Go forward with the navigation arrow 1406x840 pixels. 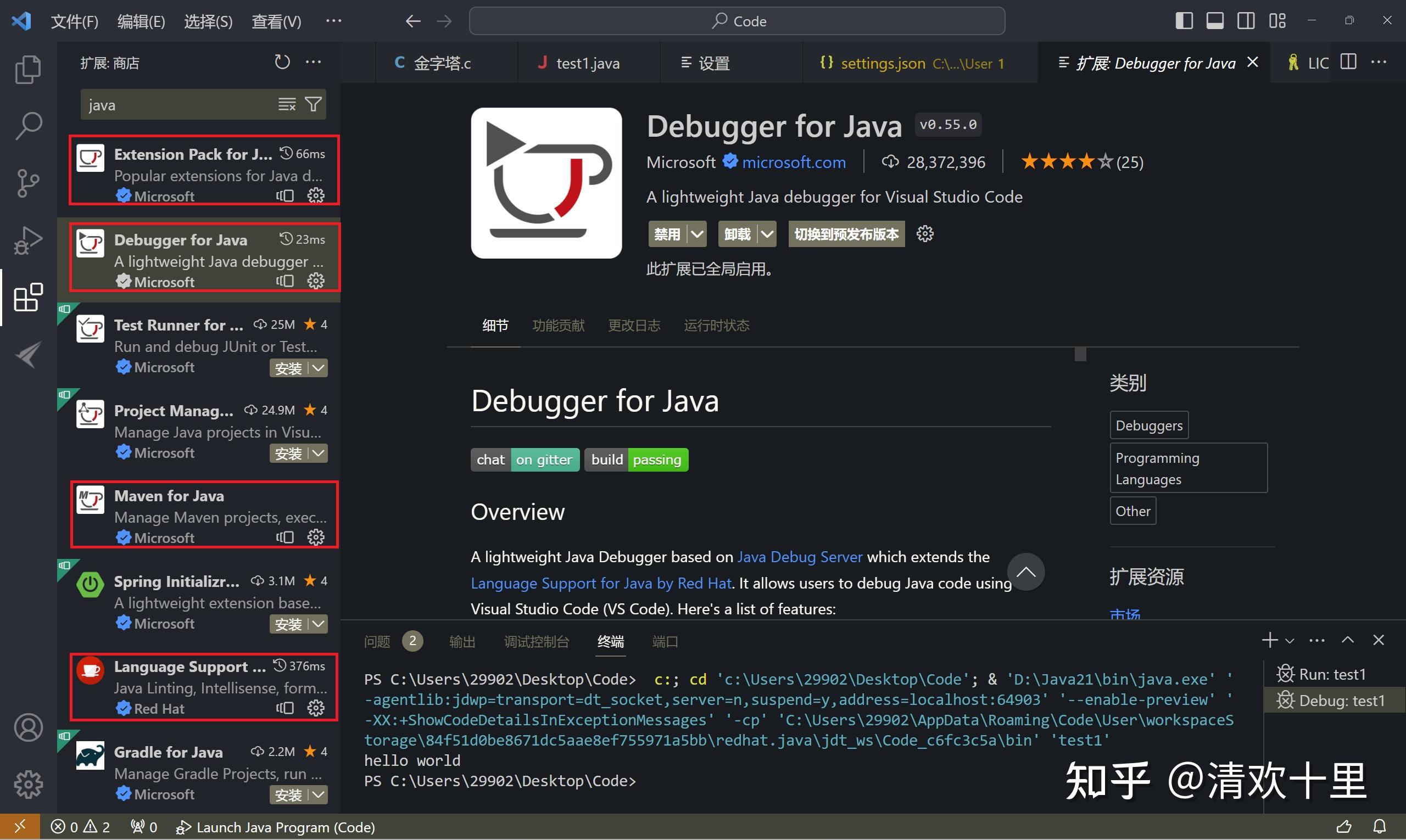point(444,21)
